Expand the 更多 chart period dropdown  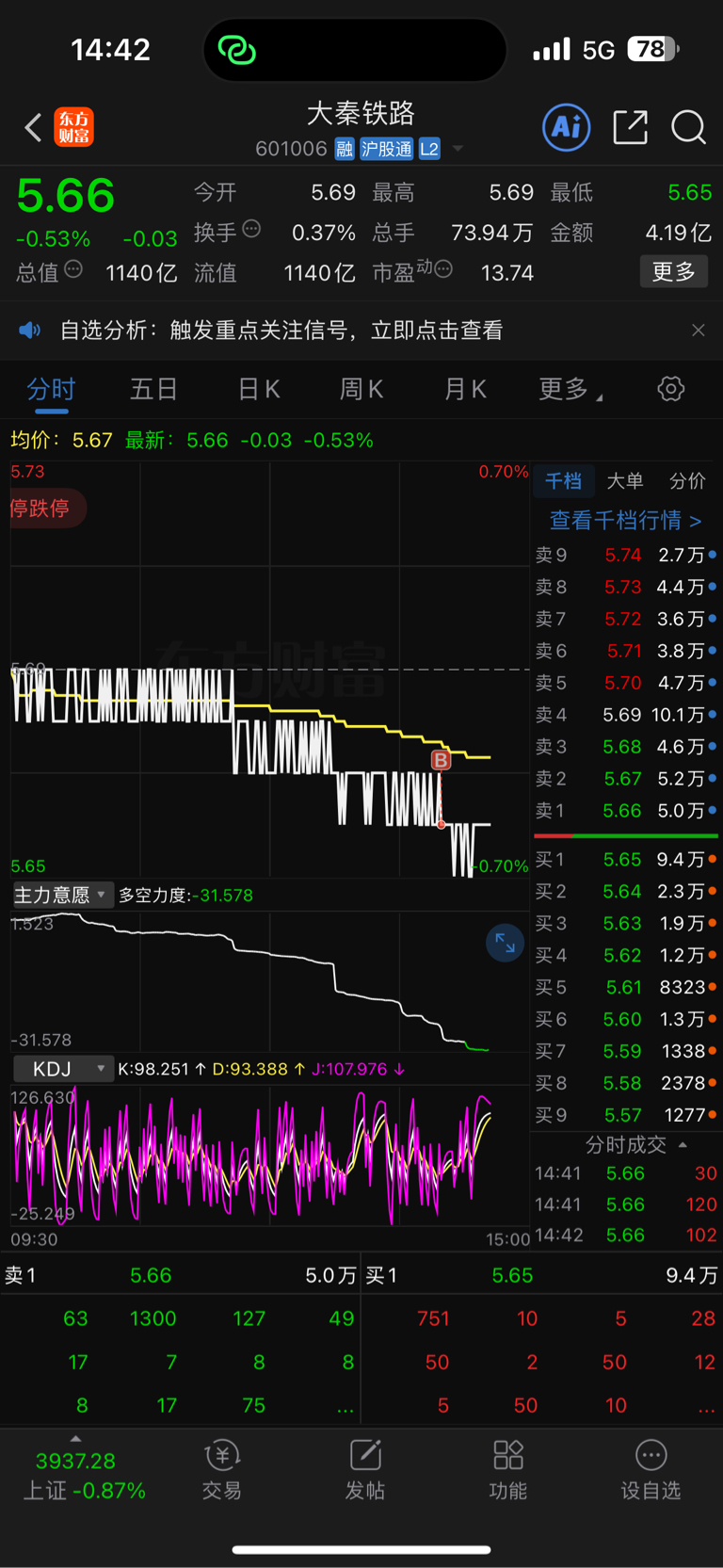(x=570, y=389)
